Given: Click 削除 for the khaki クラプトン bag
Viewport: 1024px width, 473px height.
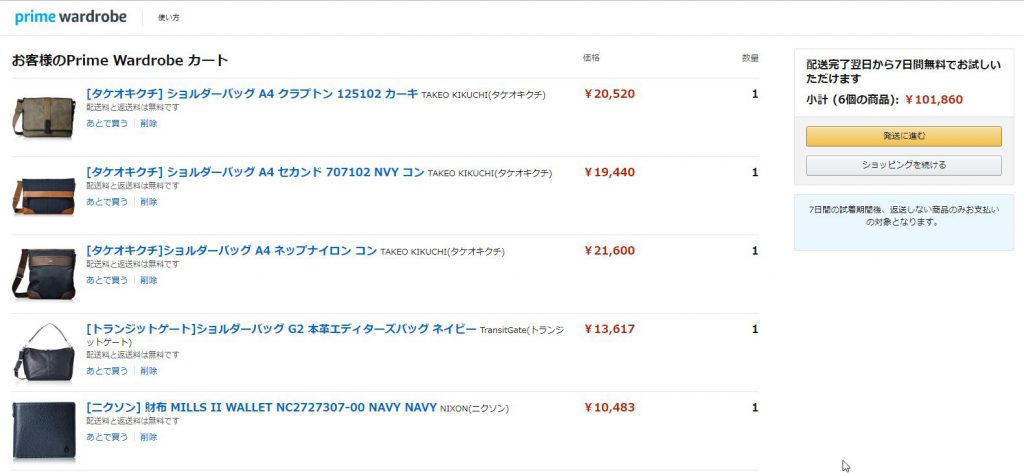Looking at the screenshot, I should 148,123.
